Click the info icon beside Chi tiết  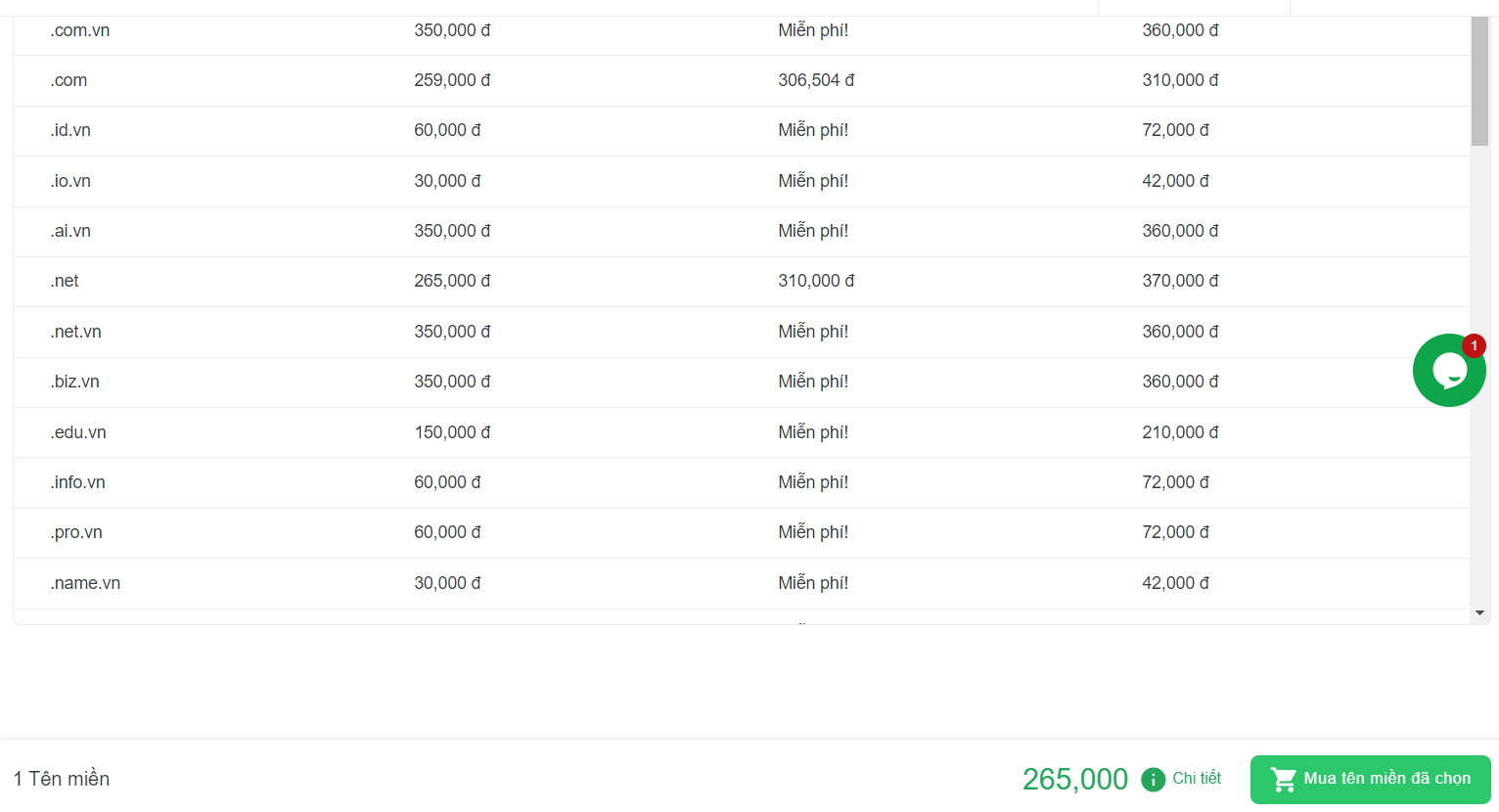[1154, 779]
